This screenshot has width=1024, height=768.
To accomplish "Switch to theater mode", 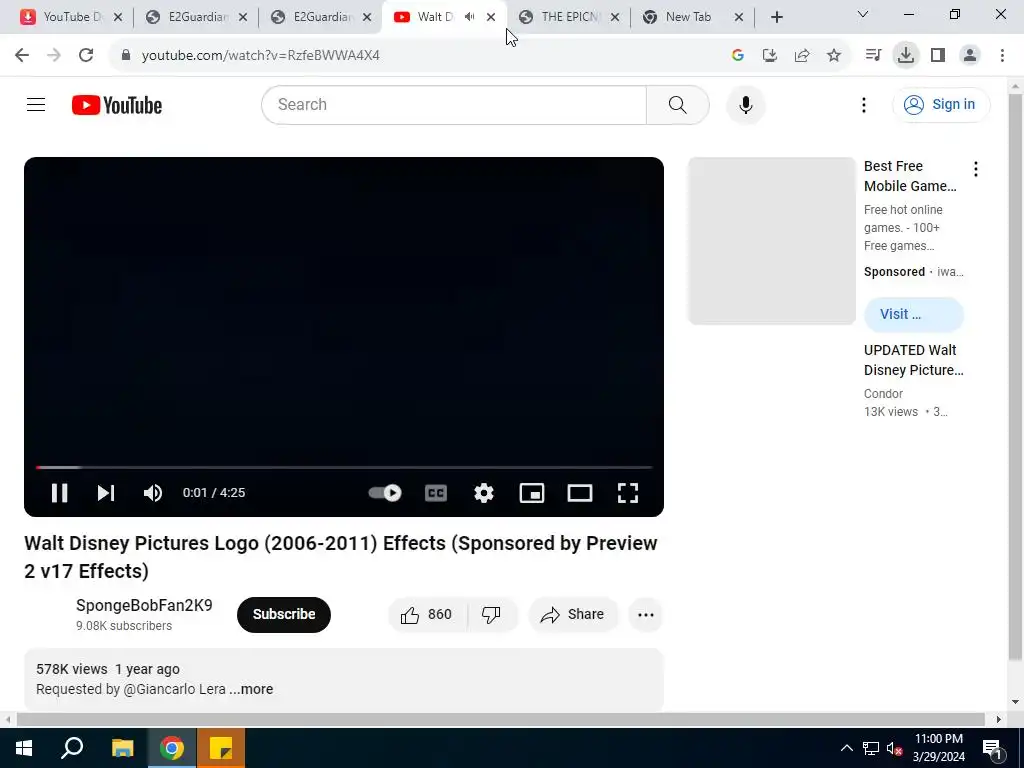I will 580,493.
